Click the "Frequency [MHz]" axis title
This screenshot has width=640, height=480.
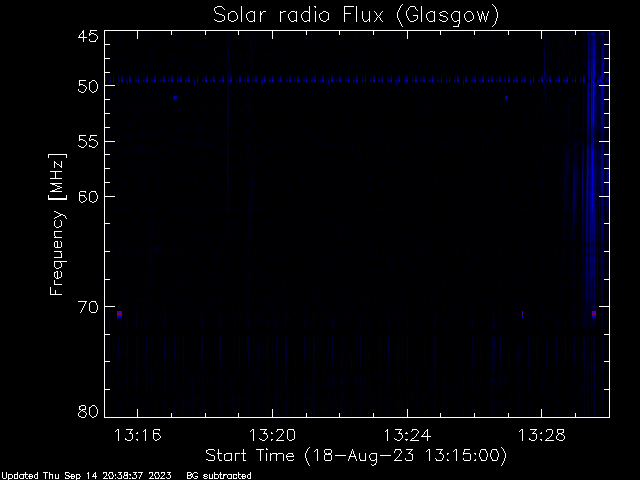click(57, 224)
